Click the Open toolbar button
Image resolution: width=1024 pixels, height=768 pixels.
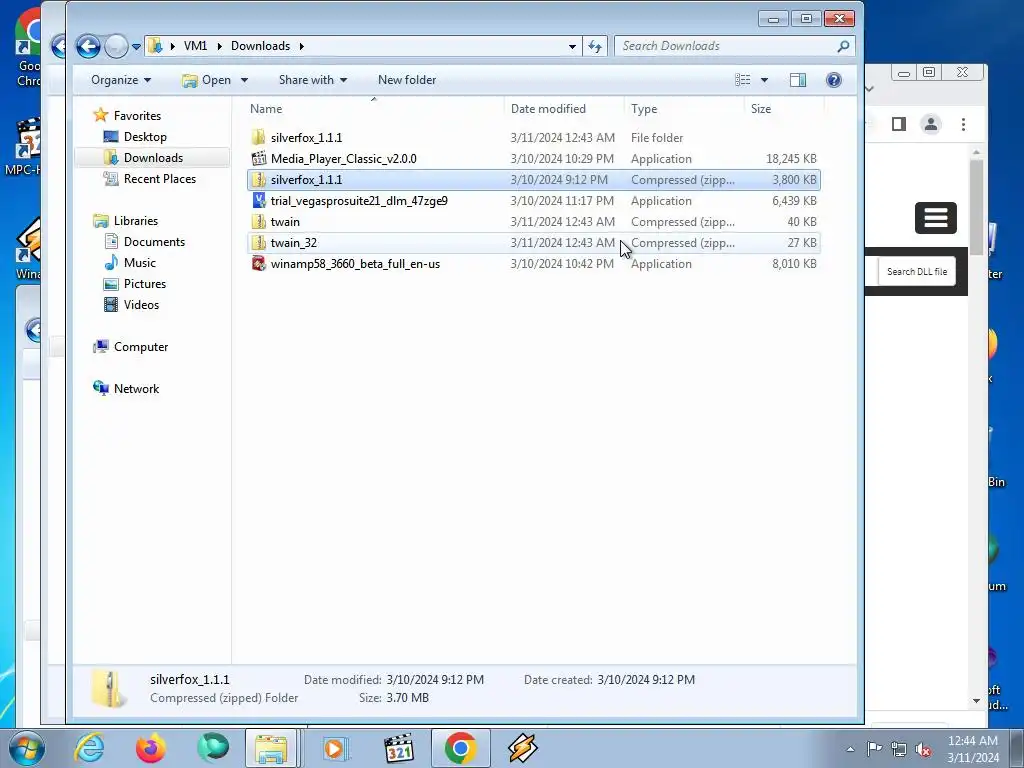coord(207,80)
